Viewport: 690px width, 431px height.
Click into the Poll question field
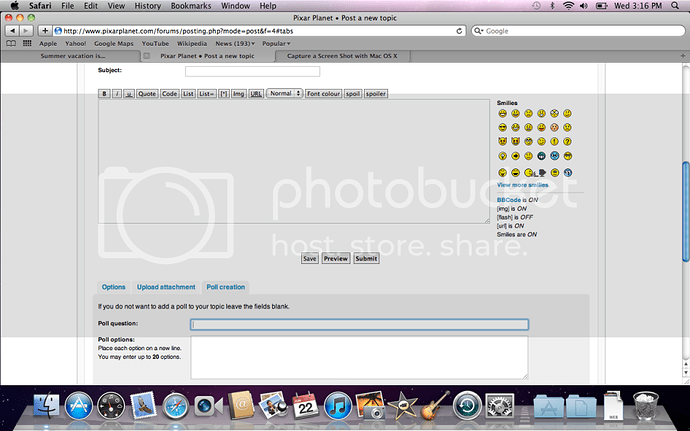359,324
